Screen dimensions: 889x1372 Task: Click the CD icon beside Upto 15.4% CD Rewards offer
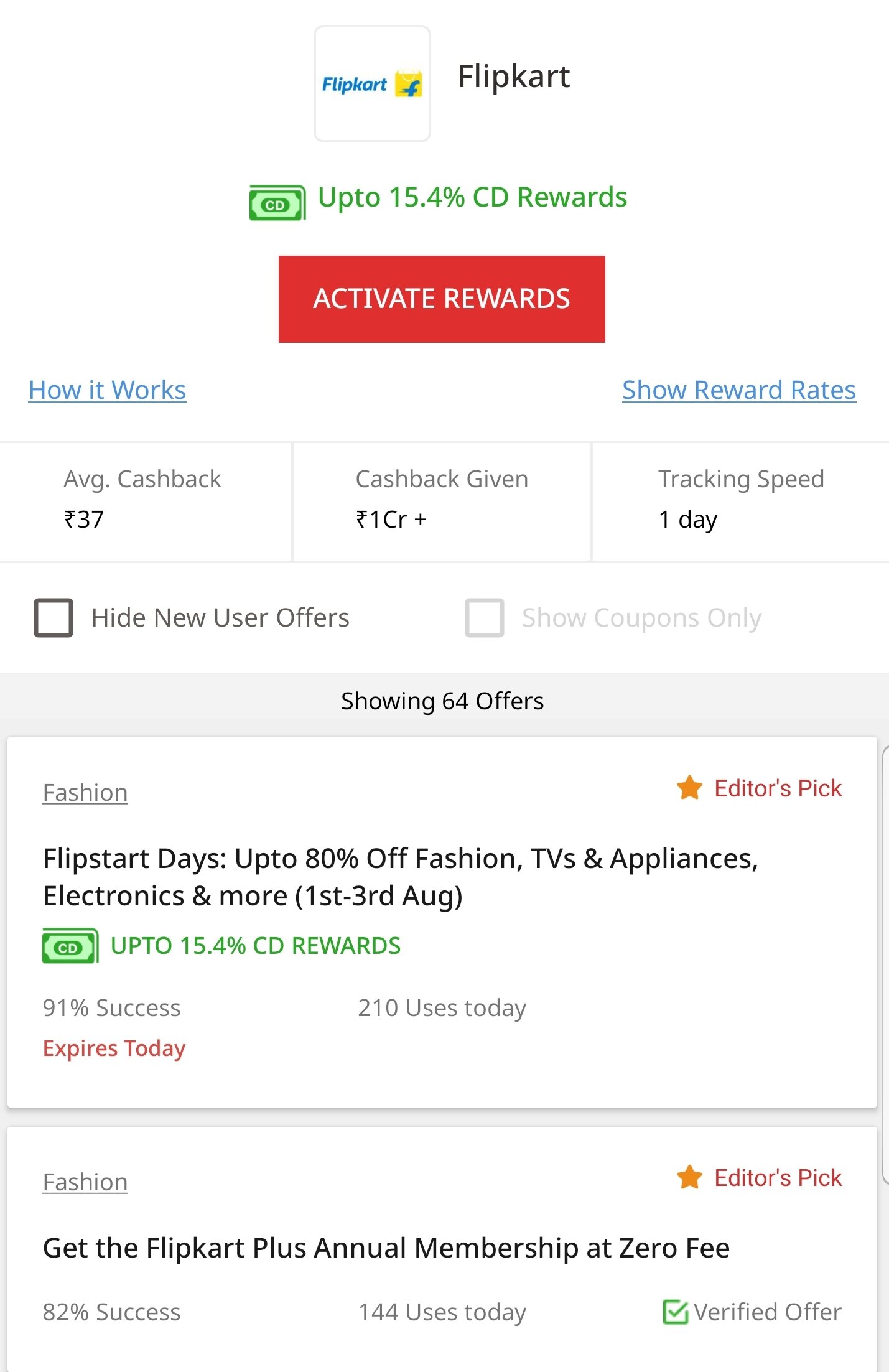pyautogui.click(x=70, y=946)
